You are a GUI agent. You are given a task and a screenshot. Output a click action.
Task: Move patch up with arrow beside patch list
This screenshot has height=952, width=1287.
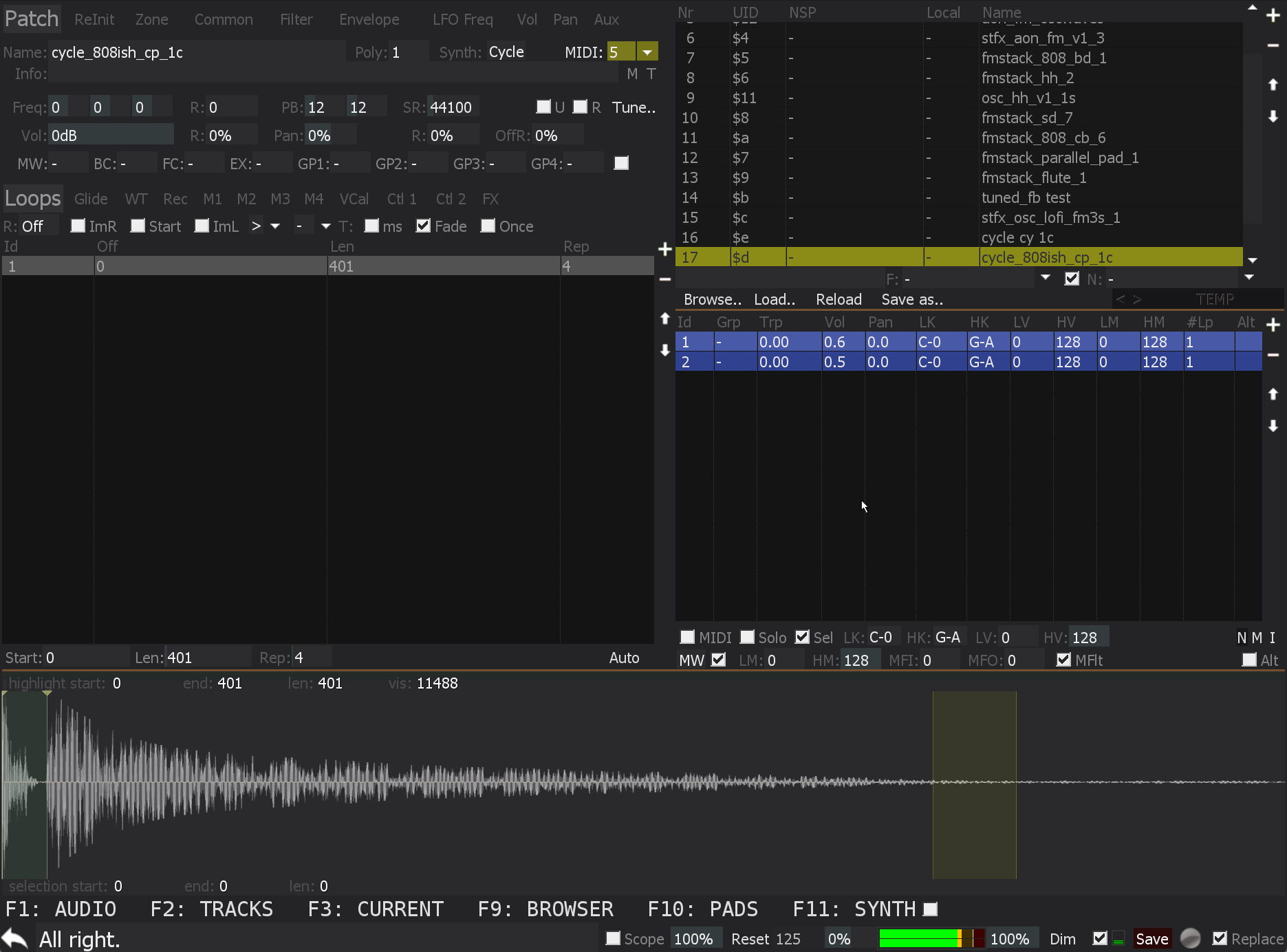[1273, 85]
